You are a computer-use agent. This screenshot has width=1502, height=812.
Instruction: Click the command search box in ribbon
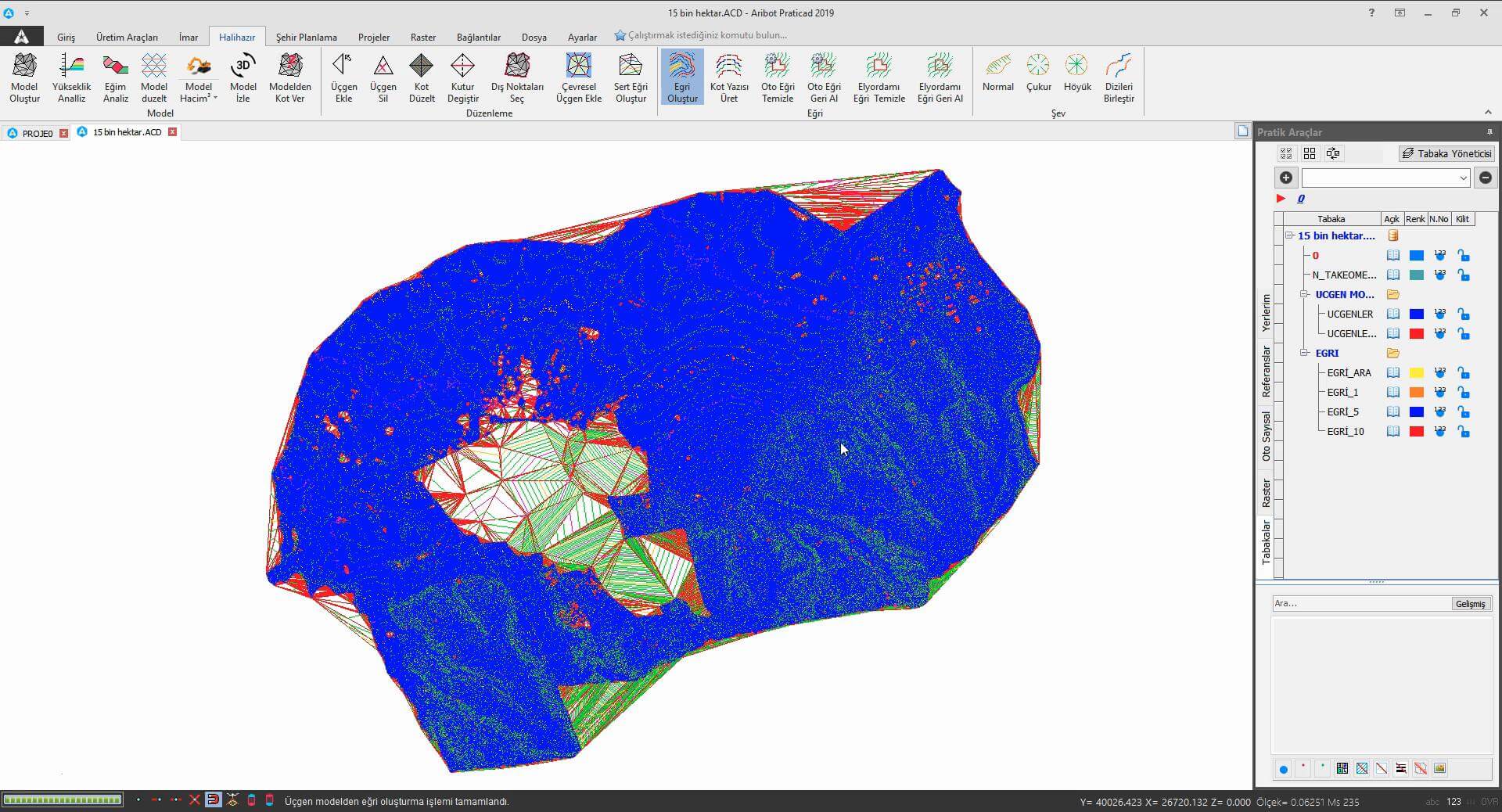pyautogui.click(x=707, y=35)
